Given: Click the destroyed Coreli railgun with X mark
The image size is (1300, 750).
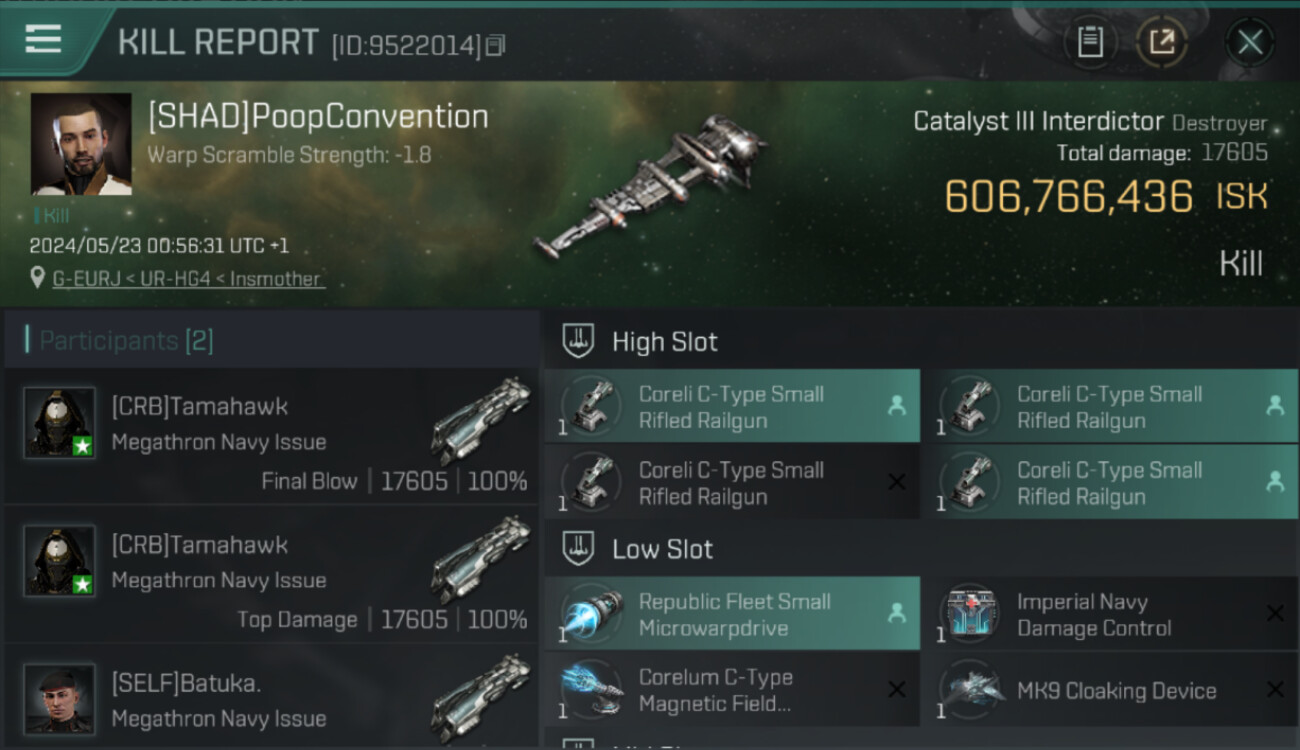Looking at the screenshot, I should point(732,482).
